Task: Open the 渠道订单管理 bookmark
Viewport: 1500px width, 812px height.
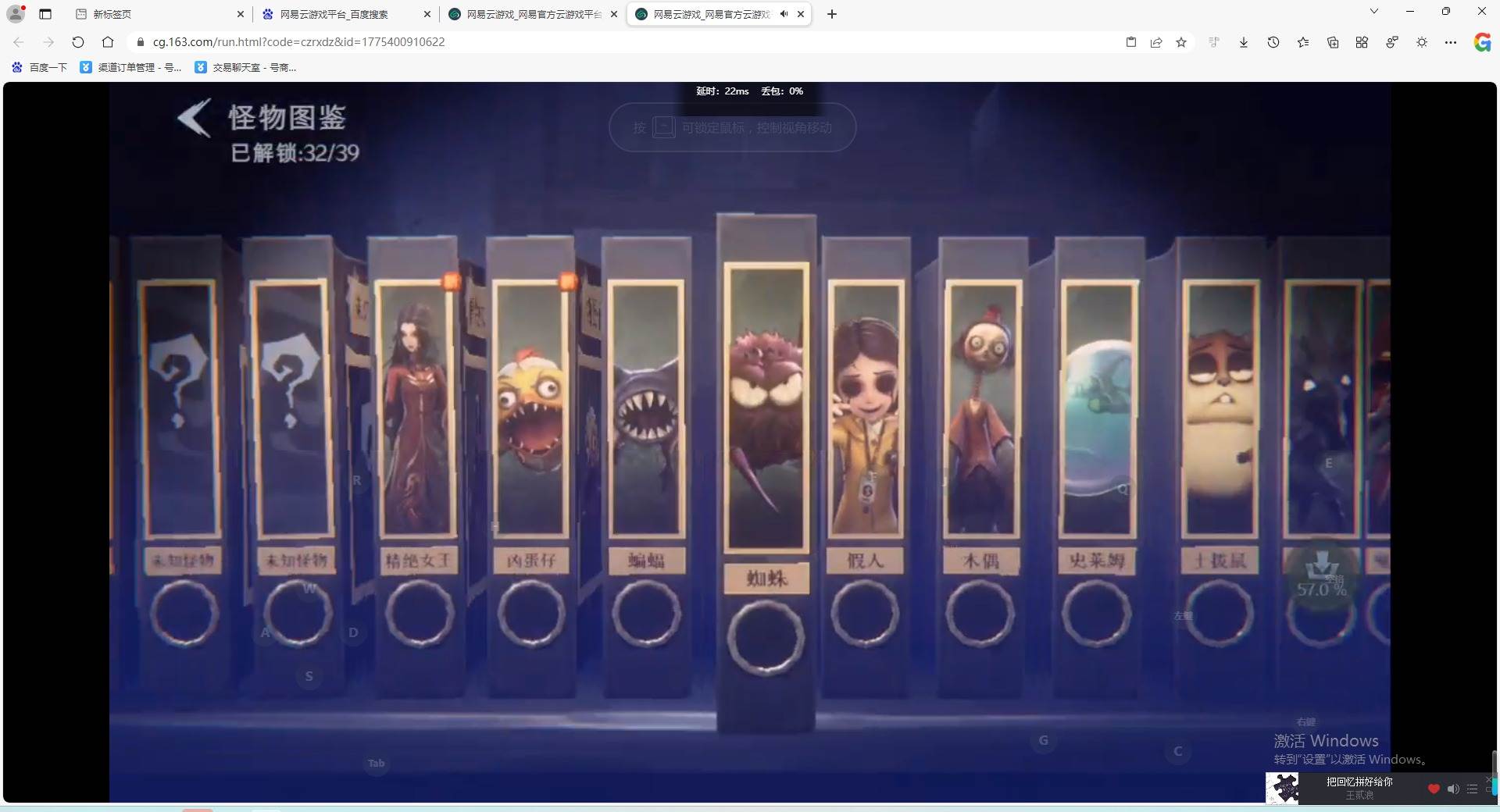Action: tap(131, 68)
